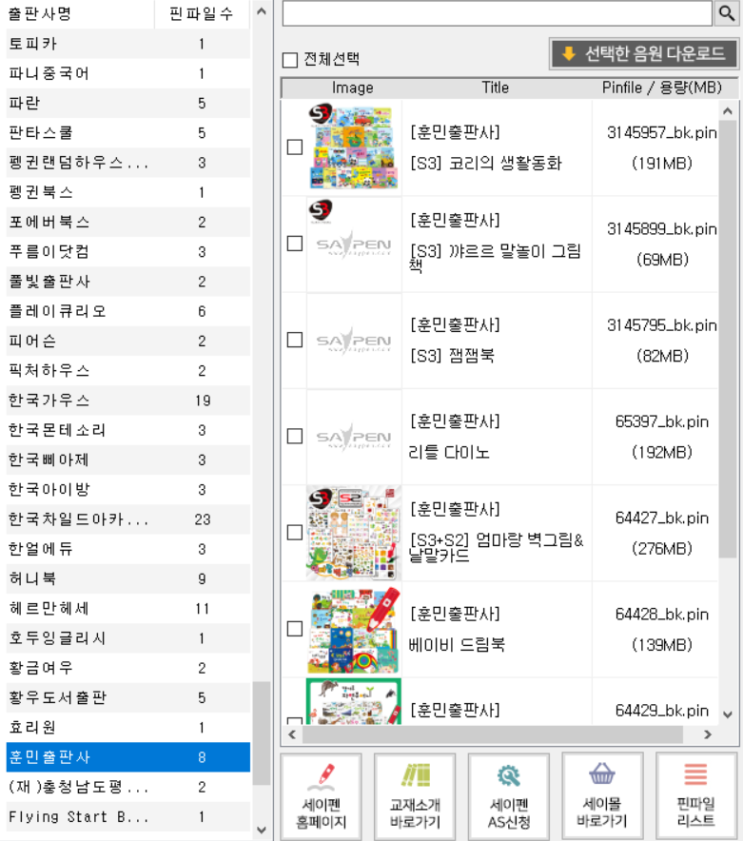Click the search magnifier icon
This screenshot has width=743, height=841.
point(726,13)
